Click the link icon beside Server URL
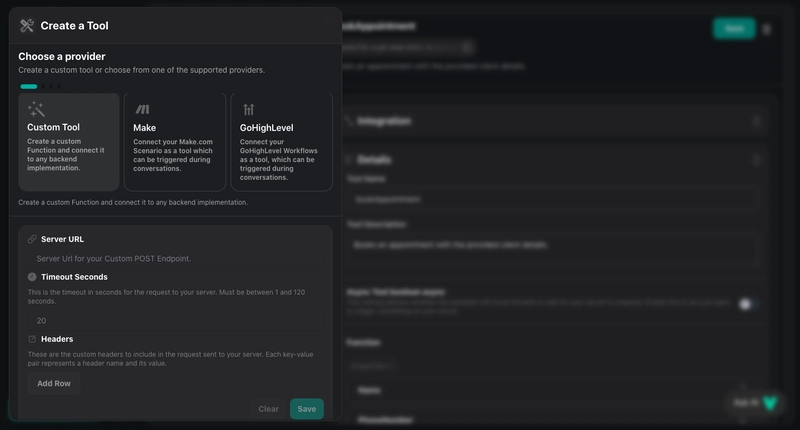Viewport: 800px width, 430px height. point(32,239)
